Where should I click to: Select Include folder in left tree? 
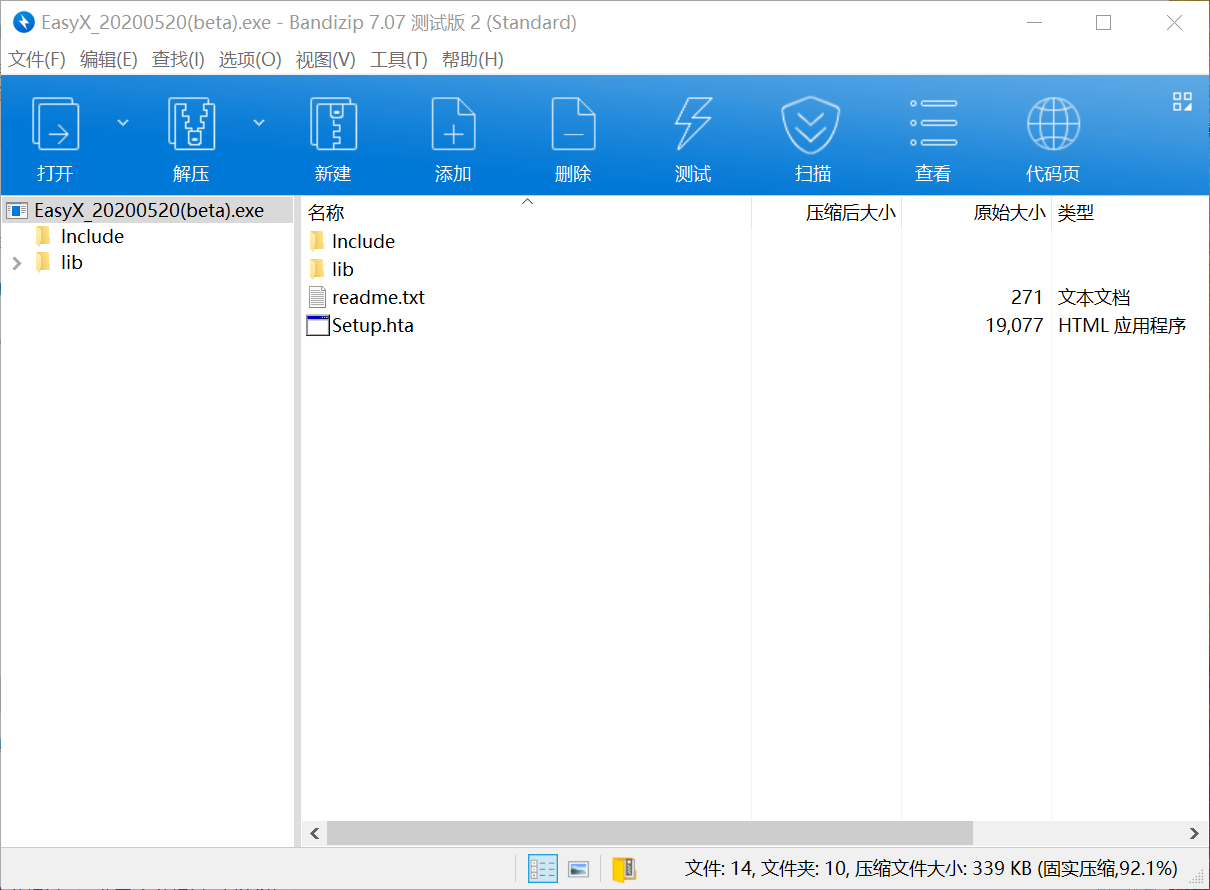pyautogui.click(x=92, y=236)
